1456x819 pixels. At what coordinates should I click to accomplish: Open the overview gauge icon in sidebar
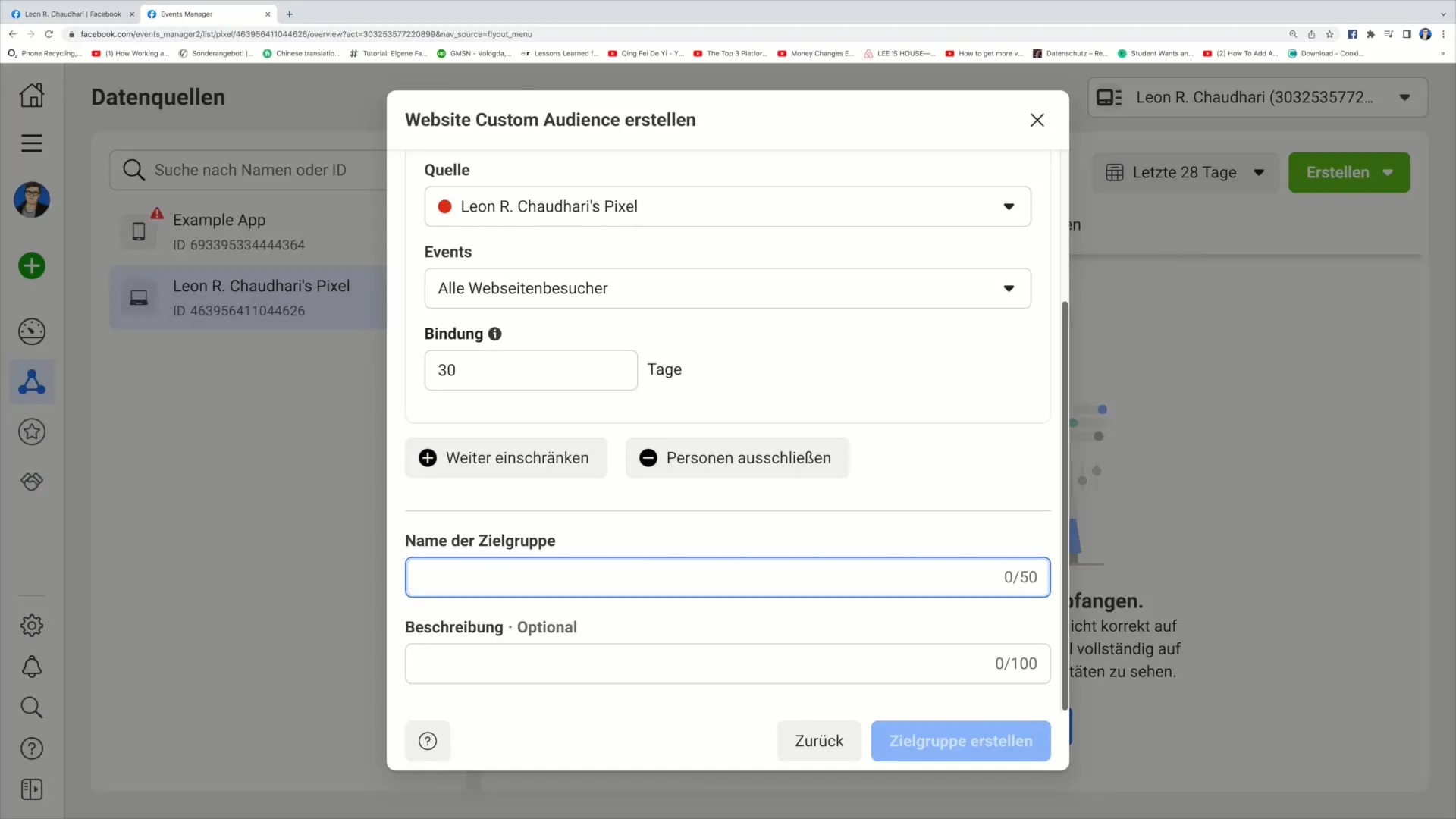tap(32, 331)
